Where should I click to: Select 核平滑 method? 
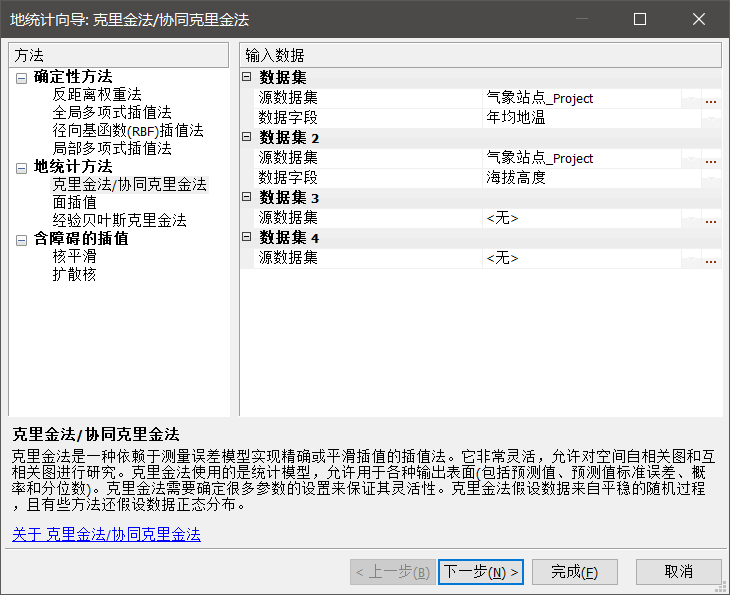pos(74,256)
